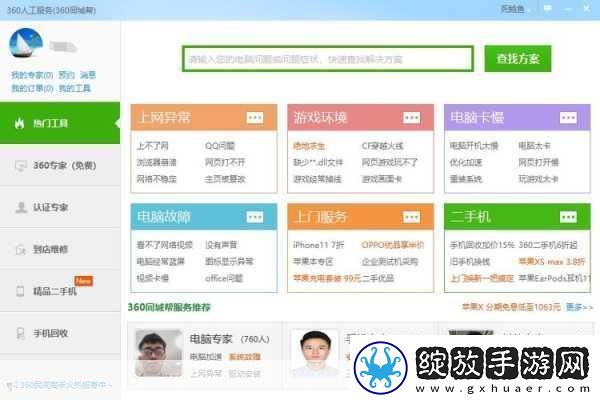Open 到店维修 in the sidebar

point(60,249)
